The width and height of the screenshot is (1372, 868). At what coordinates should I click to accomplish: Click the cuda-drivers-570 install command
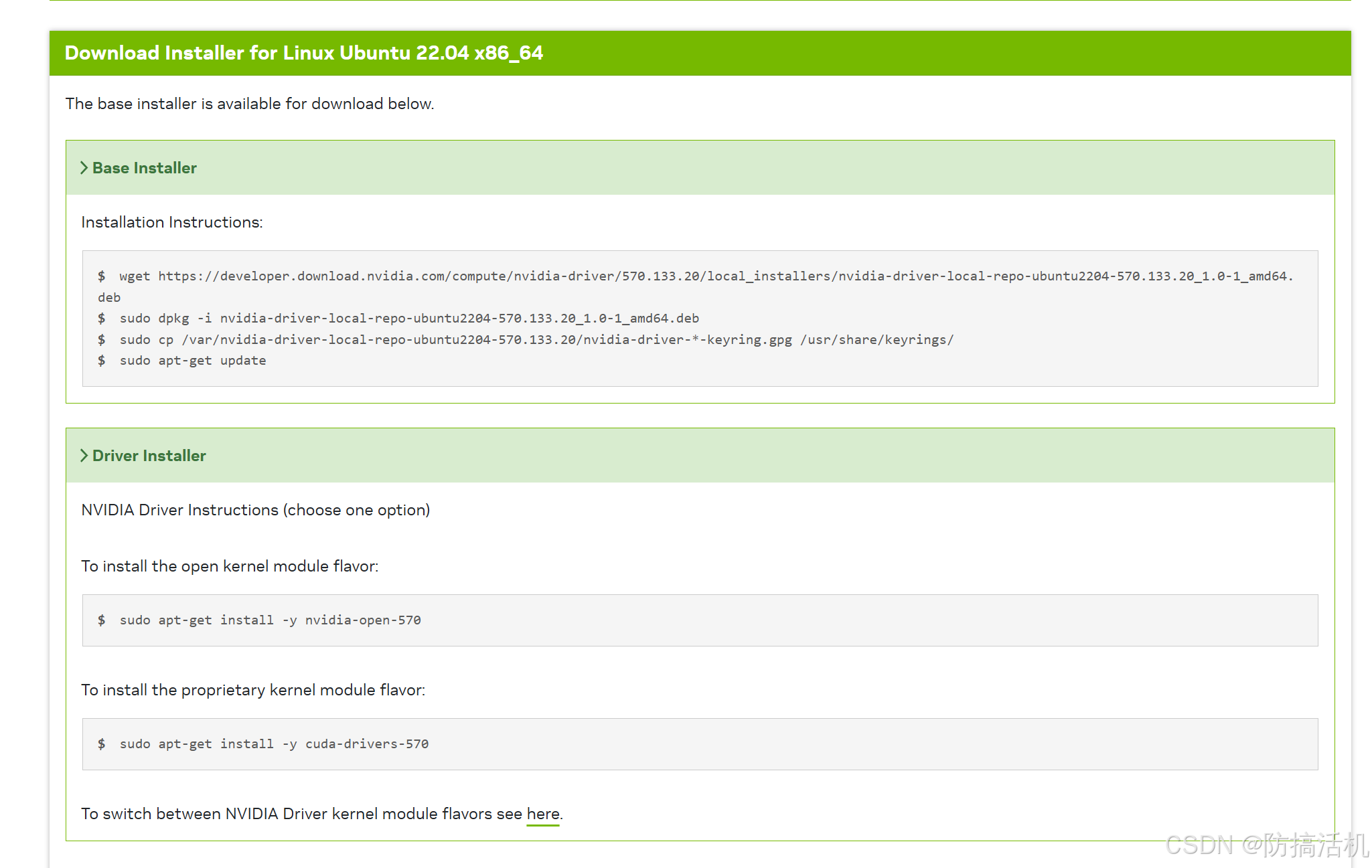[x=274, y=744]
